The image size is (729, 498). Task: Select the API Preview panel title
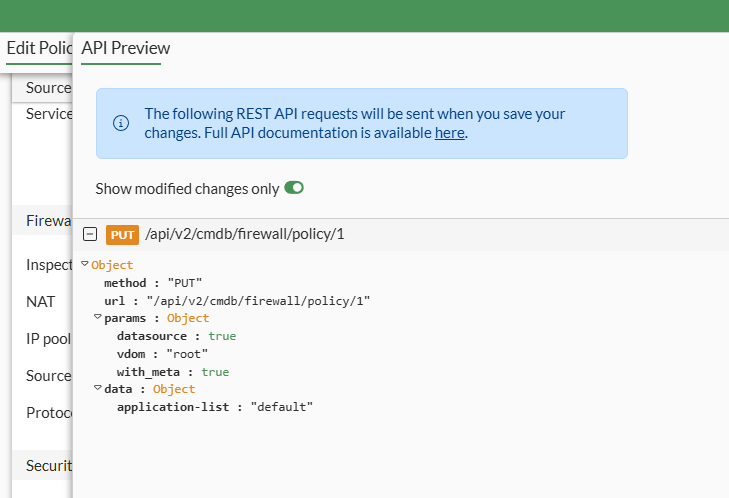(x=126, y=48)
